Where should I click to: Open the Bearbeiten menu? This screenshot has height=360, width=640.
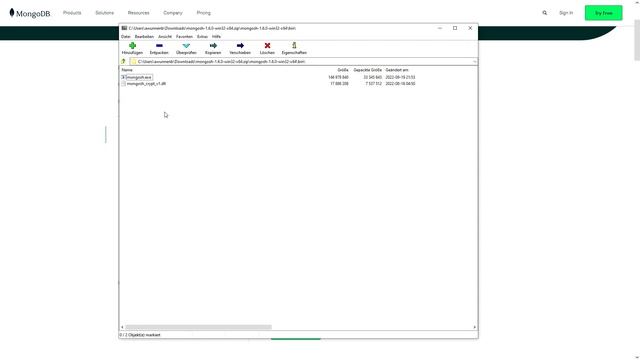[144, 37]
